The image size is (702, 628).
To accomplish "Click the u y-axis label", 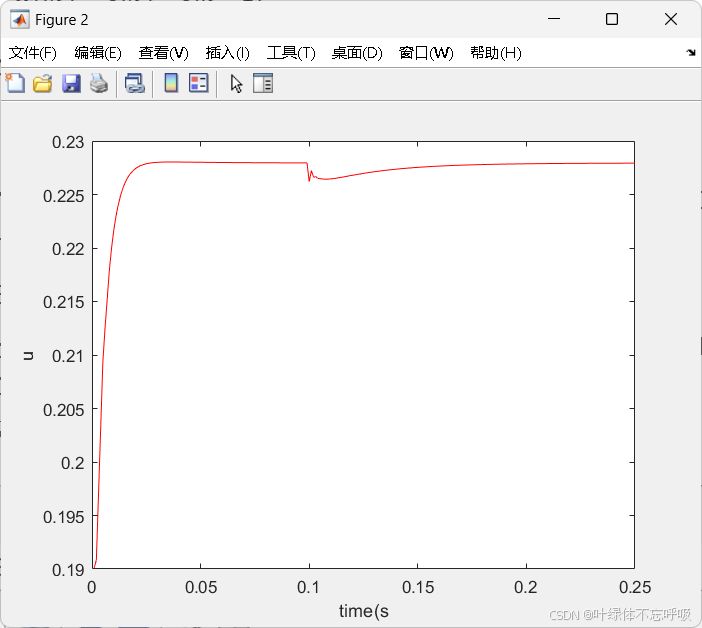I will [x=28, y=356].
